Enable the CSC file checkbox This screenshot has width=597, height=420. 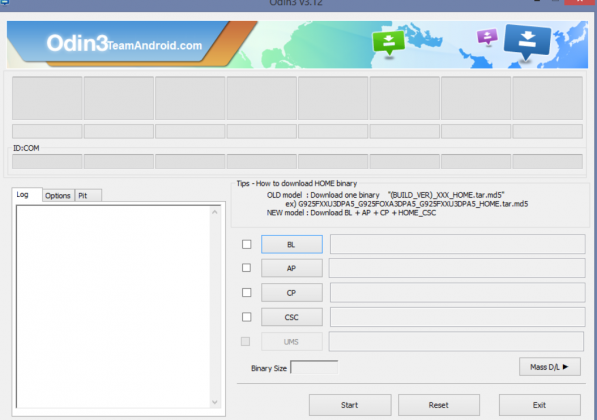(x=246, y=317)
